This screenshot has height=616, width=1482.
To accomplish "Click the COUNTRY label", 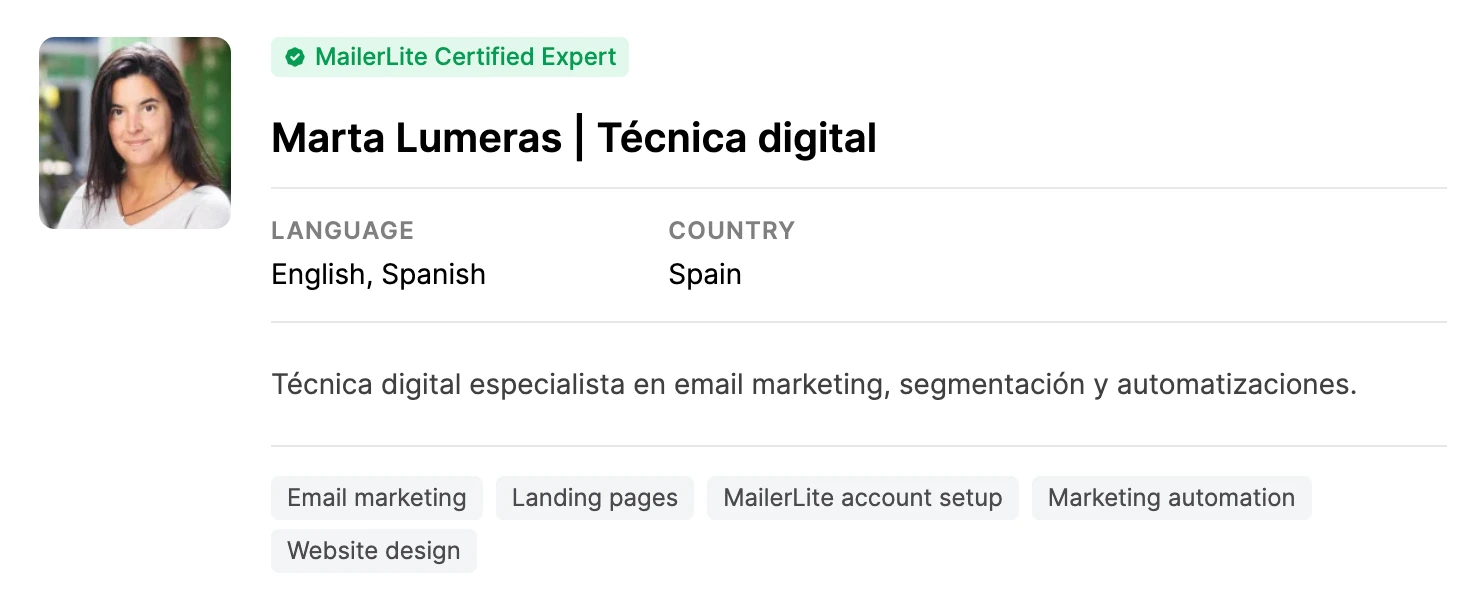I will [731, 230].
